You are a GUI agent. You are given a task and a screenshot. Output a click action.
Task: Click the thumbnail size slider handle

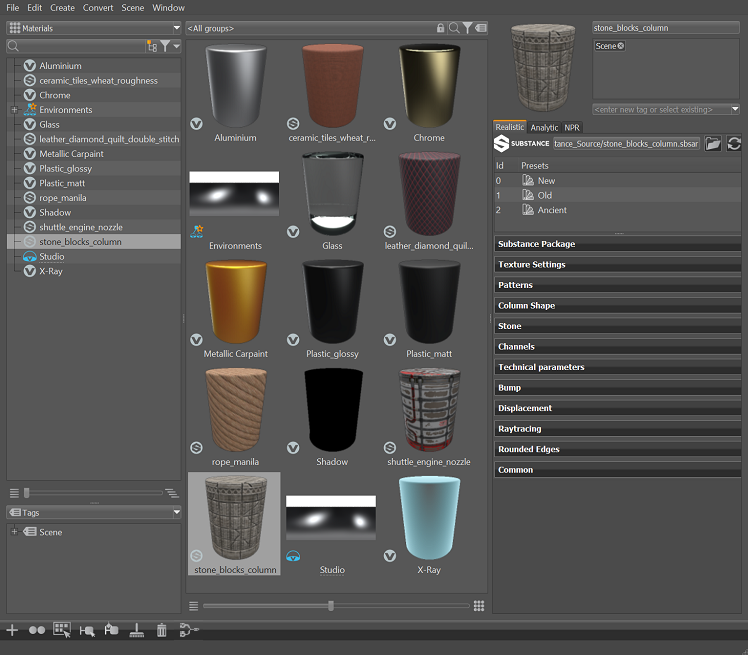tap(331, 606)
